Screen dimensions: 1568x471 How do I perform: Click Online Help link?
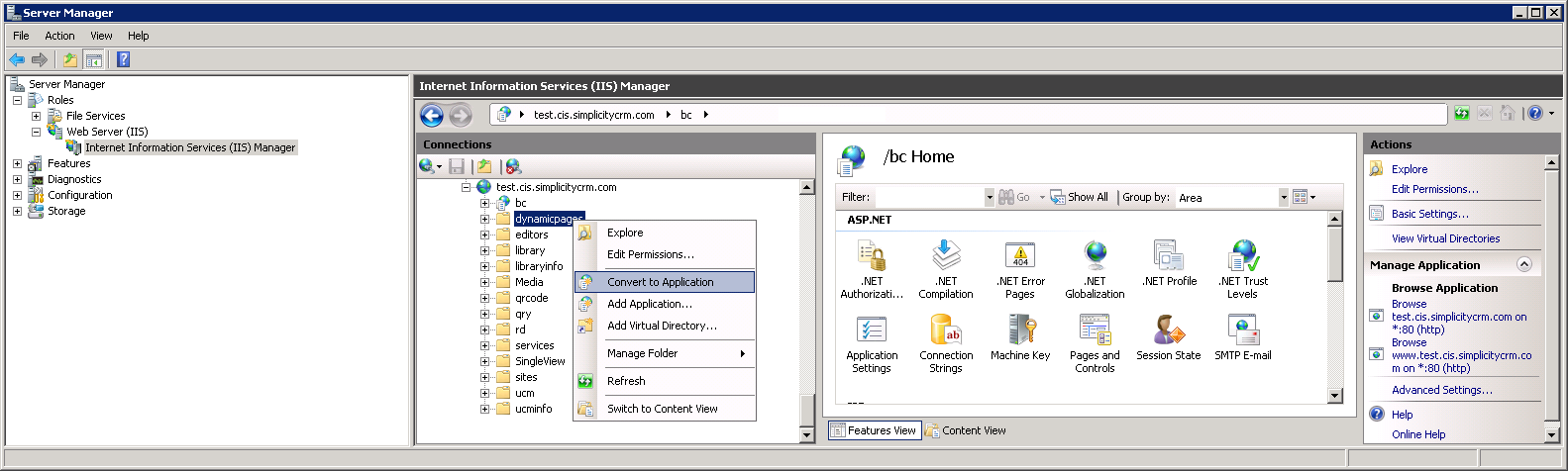[1418, 434]
